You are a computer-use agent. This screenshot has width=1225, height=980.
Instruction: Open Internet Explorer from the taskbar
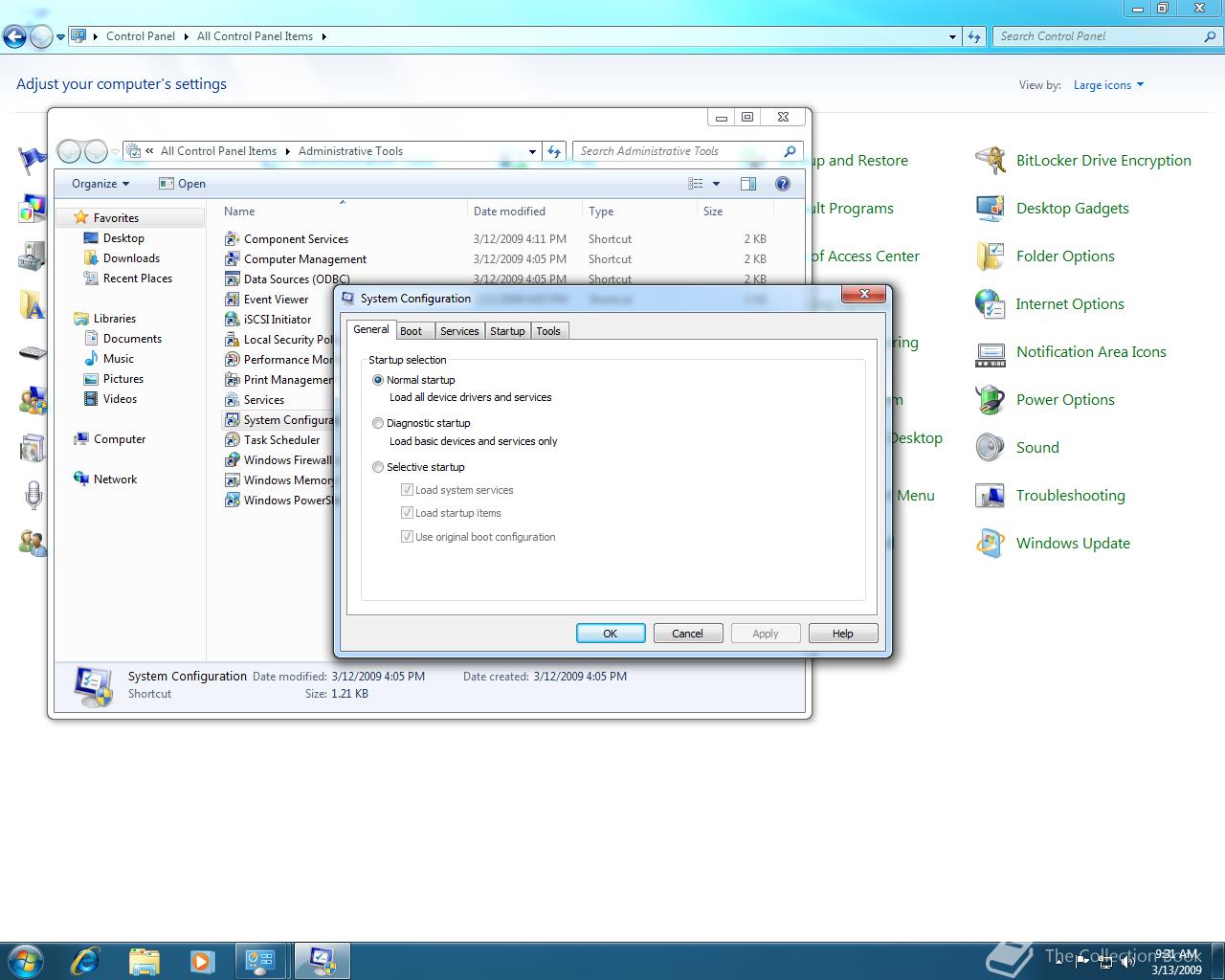point(85,960)
